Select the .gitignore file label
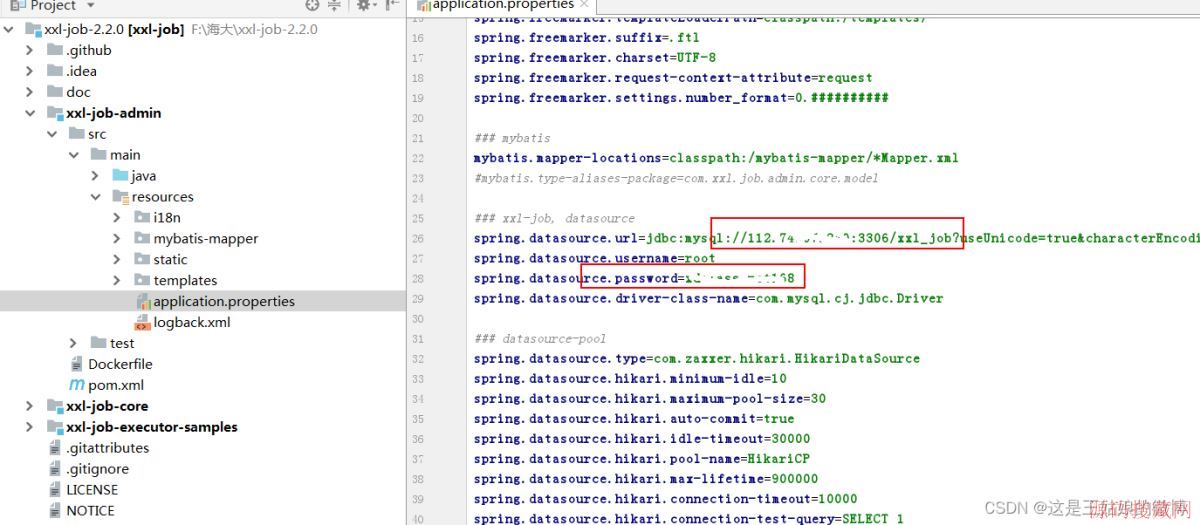This screenshot has height=525, width=1200. pos(97,469)
